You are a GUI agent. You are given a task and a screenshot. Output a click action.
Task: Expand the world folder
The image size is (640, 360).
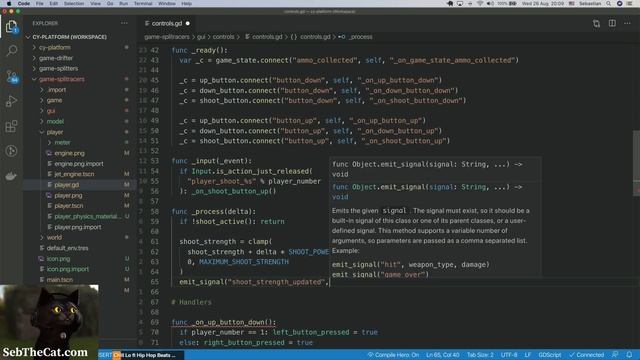click(54, 237)
